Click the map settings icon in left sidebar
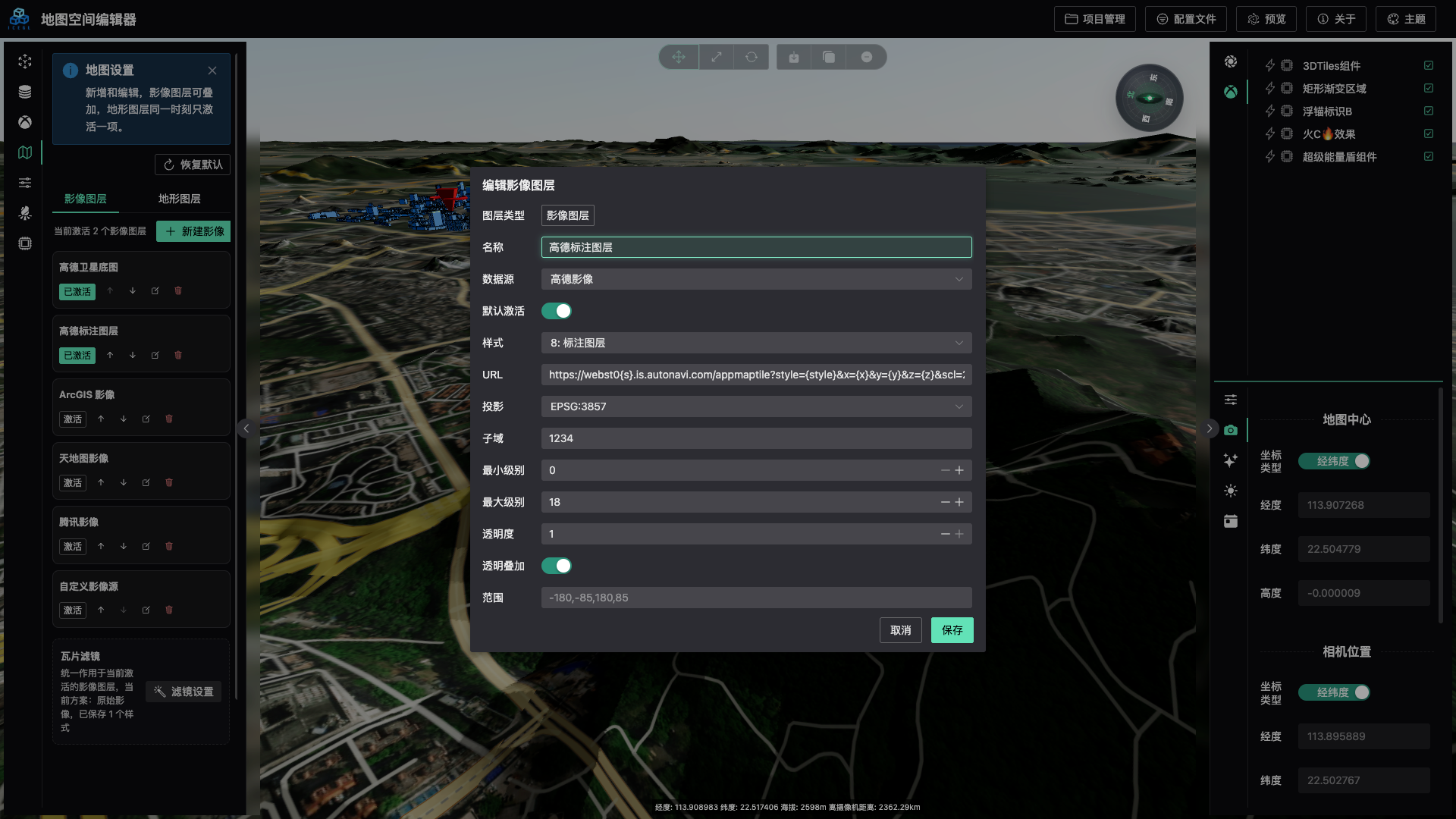The width and height of the screenshot is (1456, 819). pos(25,152)
